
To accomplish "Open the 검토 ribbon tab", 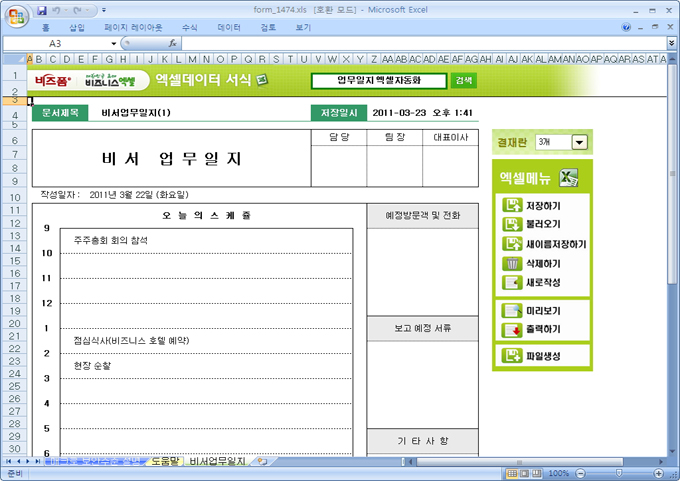I will (x=268, y=28).
